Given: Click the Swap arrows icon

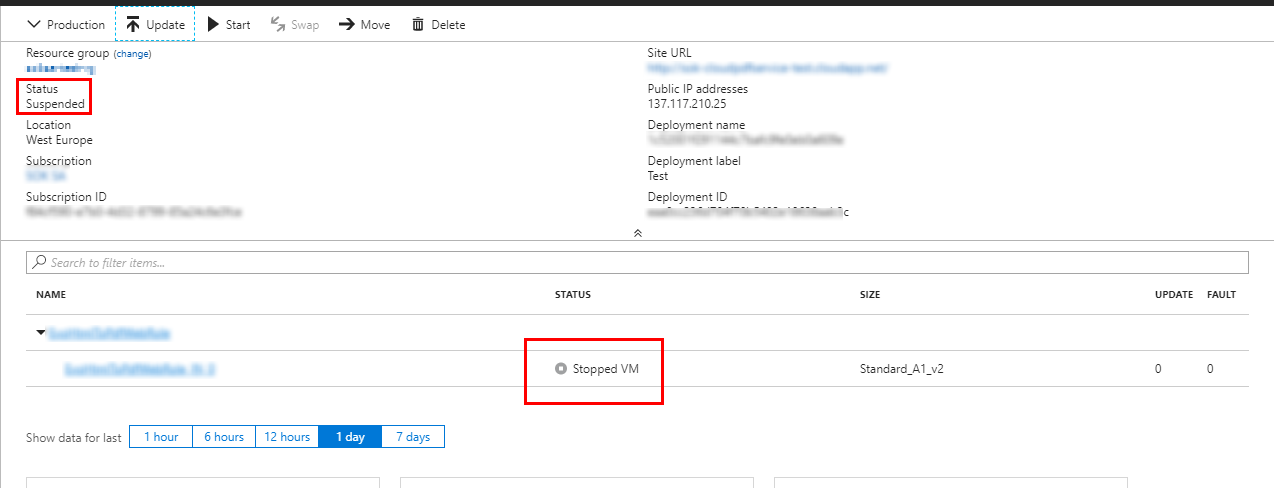Looking at the screenshot, I should pos(278,24).
